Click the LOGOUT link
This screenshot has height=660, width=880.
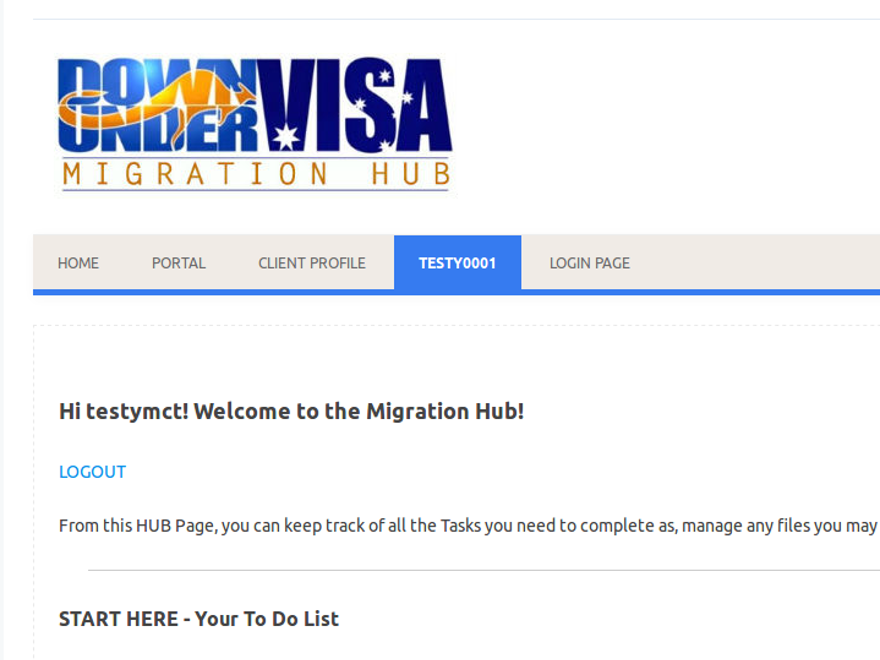coord(92,472)
